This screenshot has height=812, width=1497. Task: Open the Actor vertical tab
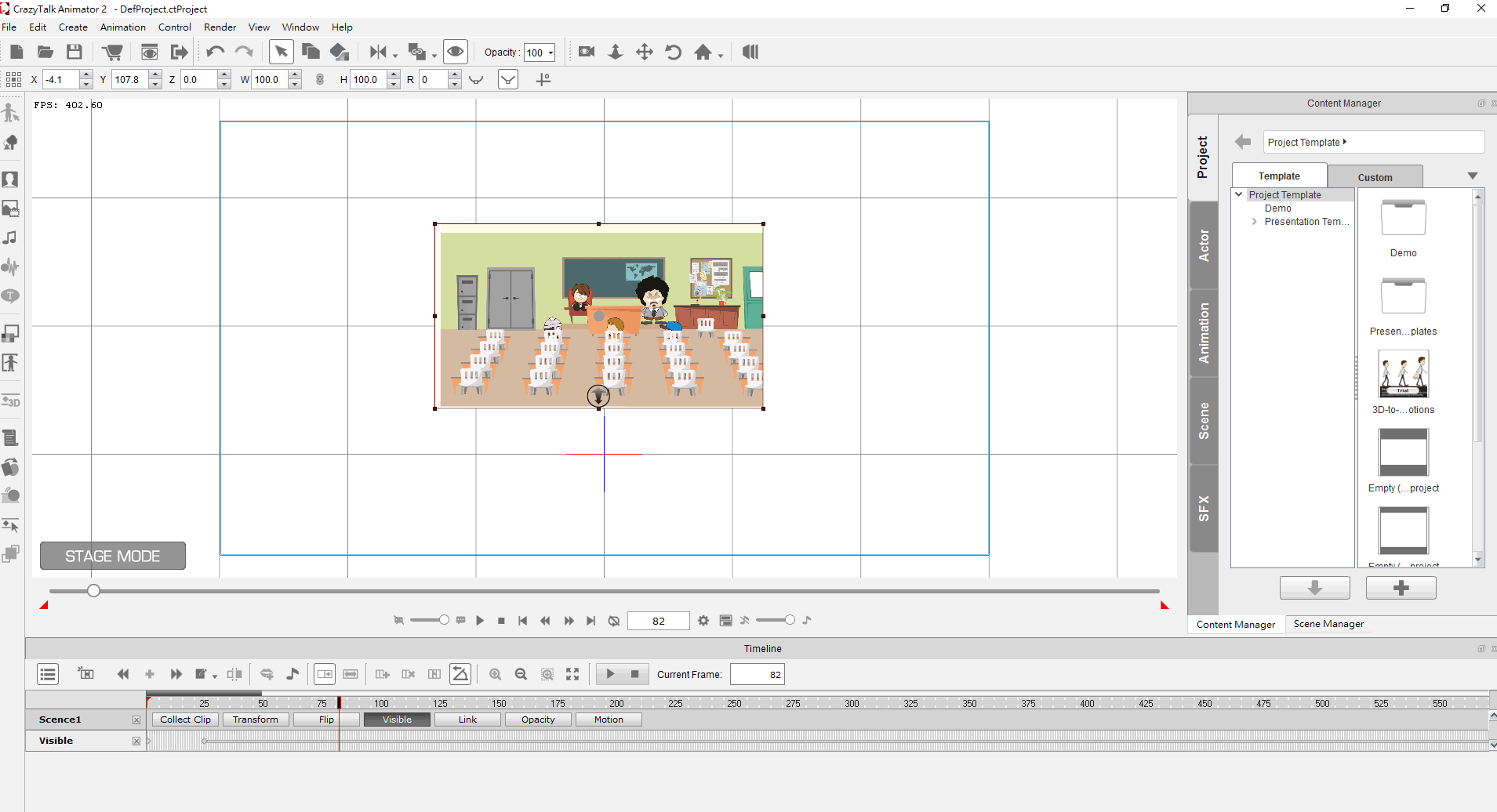(x=1204, y=245)
